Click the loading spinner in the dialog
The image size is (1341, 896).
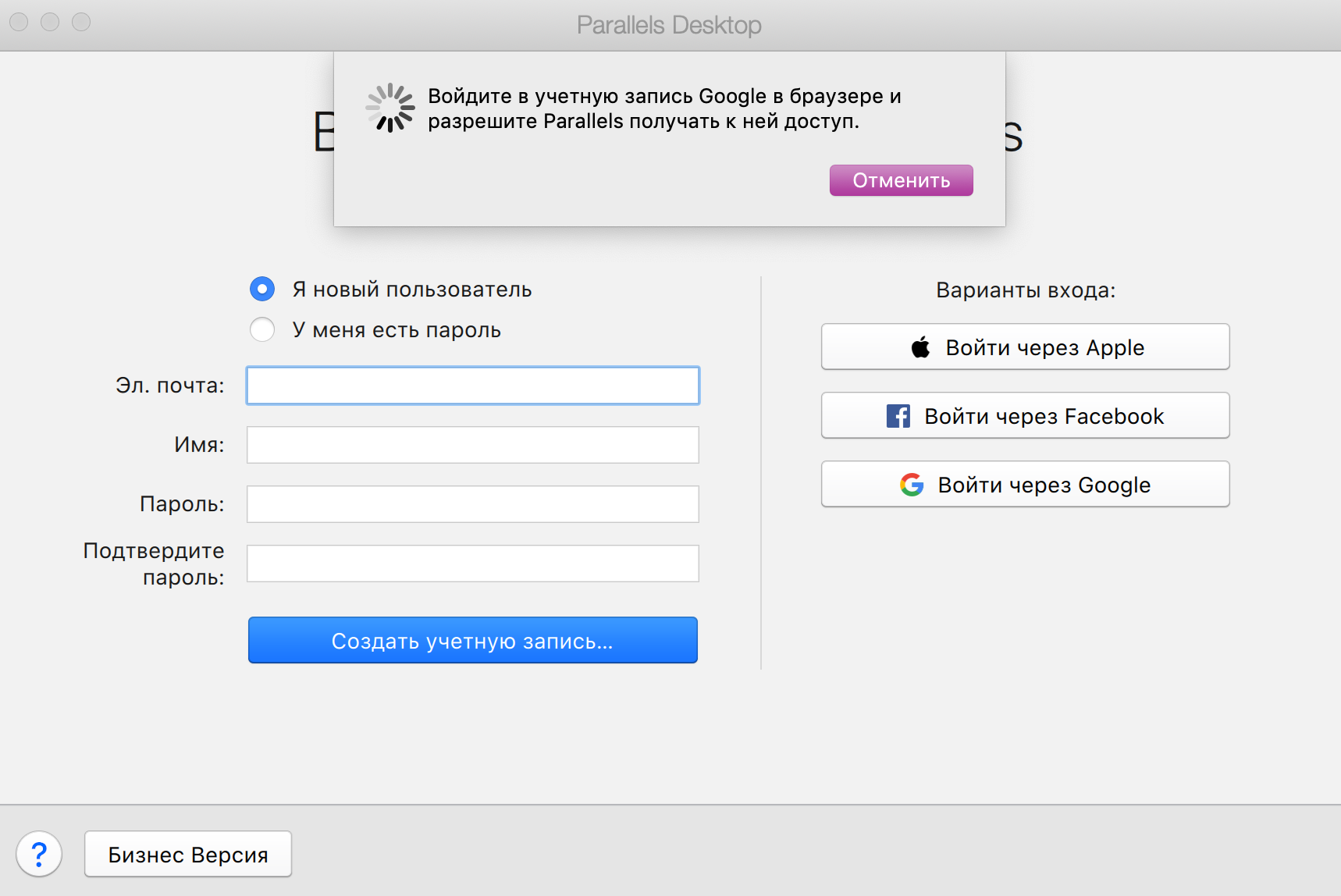point(390,108)
